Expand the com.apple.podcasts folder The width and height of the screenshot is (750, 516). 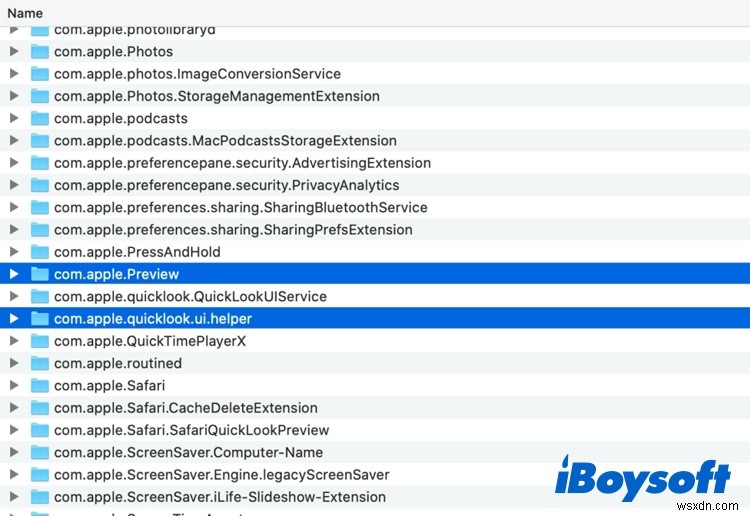[x=14, y=118]
